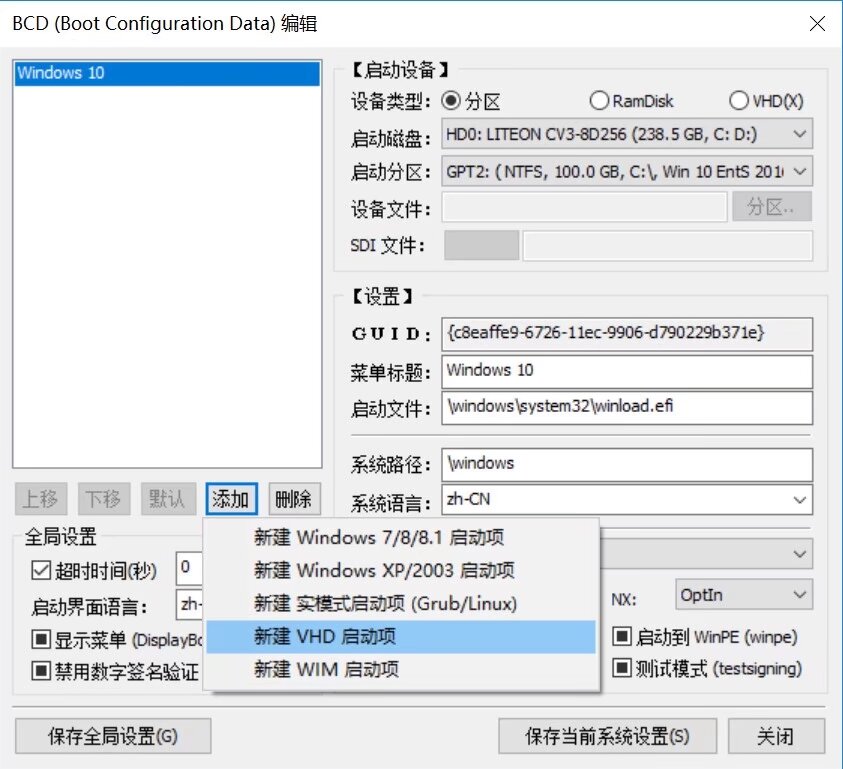
Task: Click the 系统路径 \windows input field
Action: coord(627,465)
